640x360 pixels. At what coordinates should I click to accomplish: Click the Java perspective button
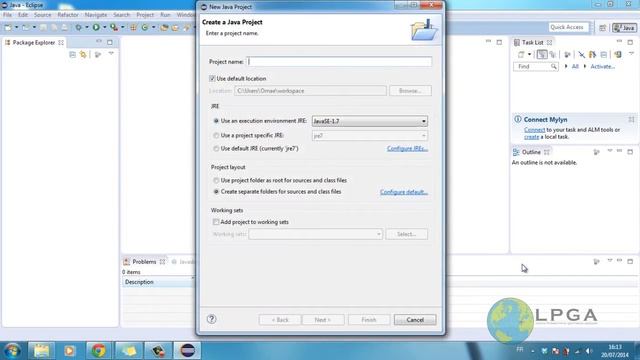(x=624, y=27)
